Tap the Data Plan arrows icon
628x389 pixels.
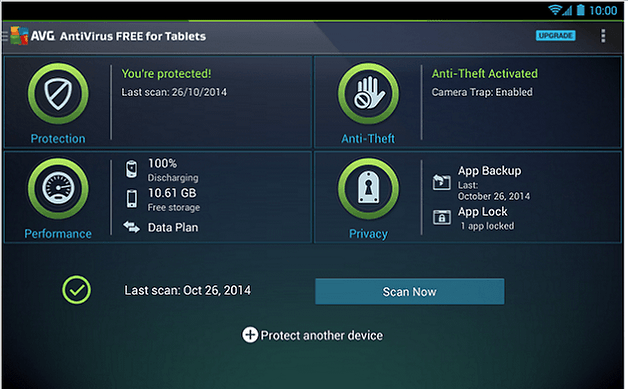point(131,227)
